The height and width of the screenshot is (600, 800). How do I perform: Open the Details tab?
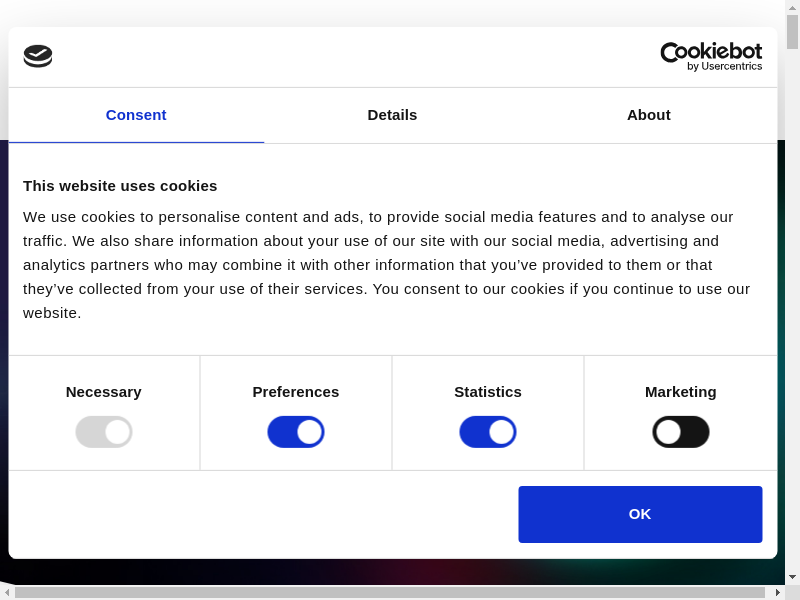[392, 115]
